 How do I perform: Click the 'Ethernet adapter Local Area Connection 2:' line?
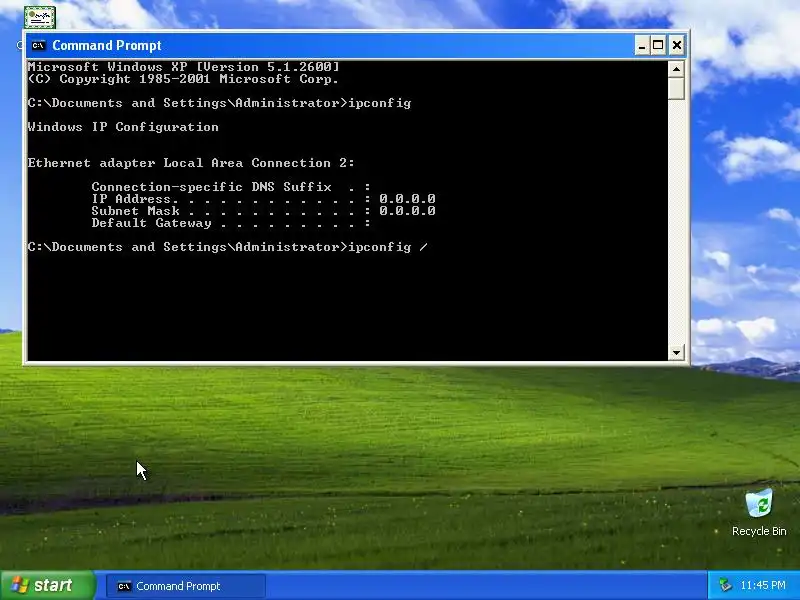[x=191, y=163]
